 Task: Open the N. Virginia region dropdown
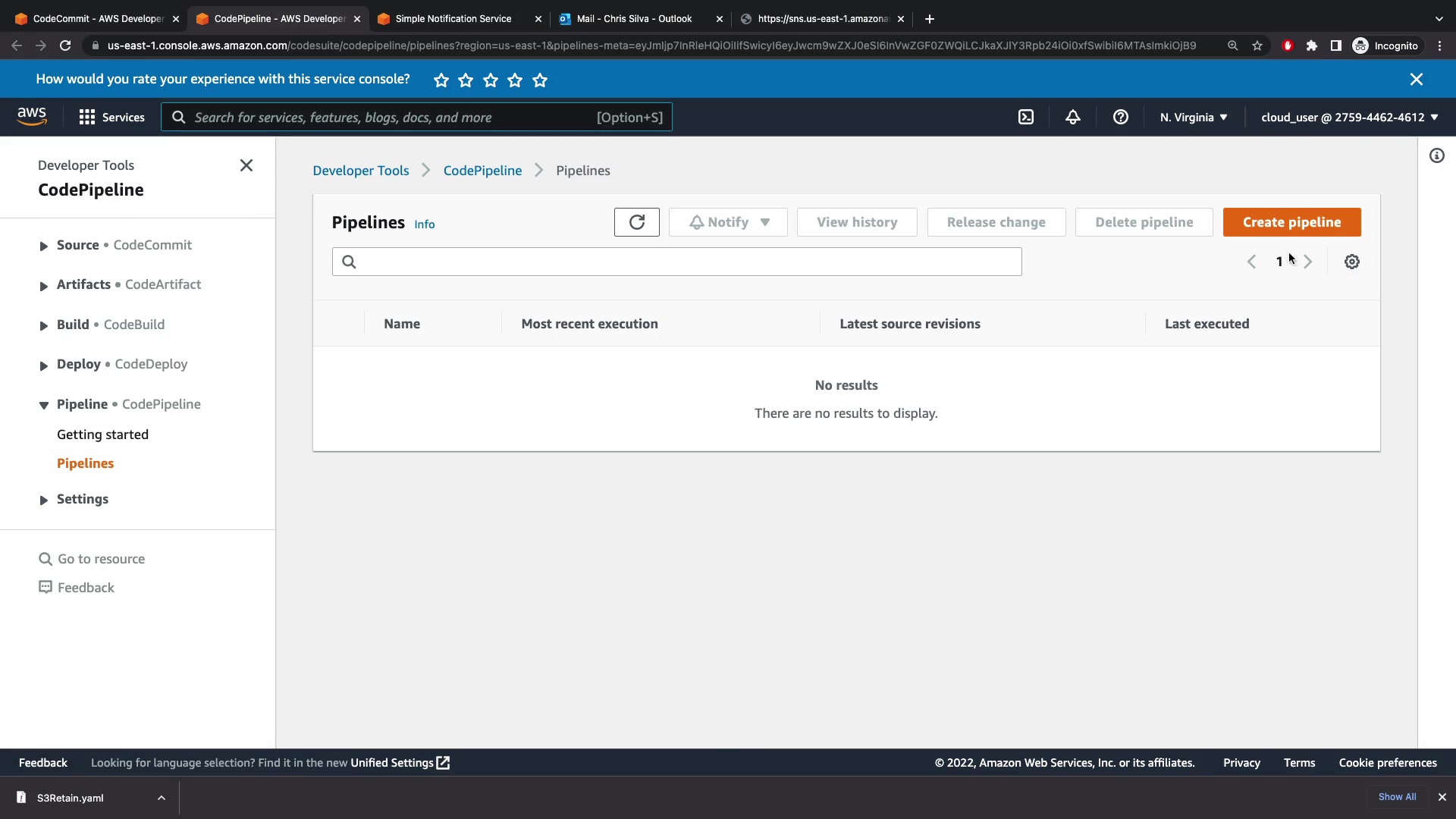1194,118
